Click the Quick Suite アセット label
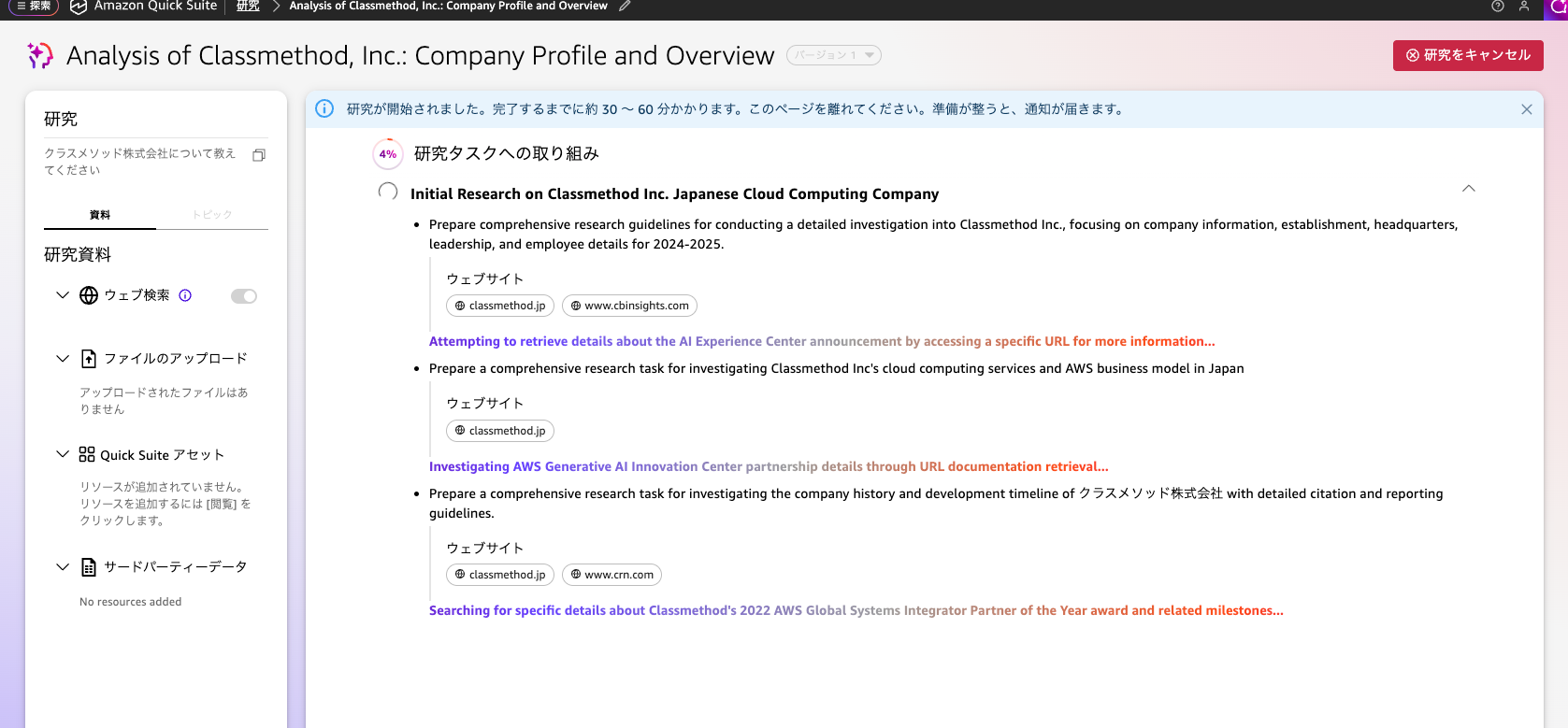 tap(163, 455)
